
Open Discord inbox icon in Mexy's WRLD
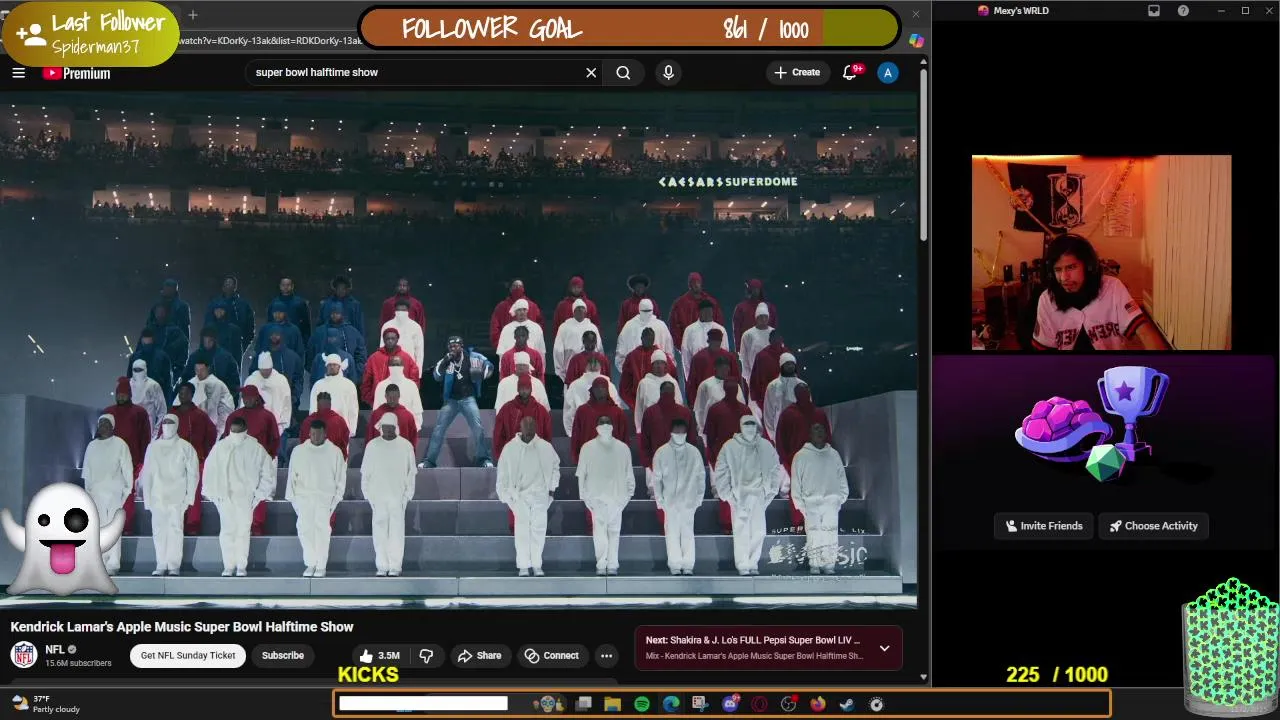[1154, 10]
